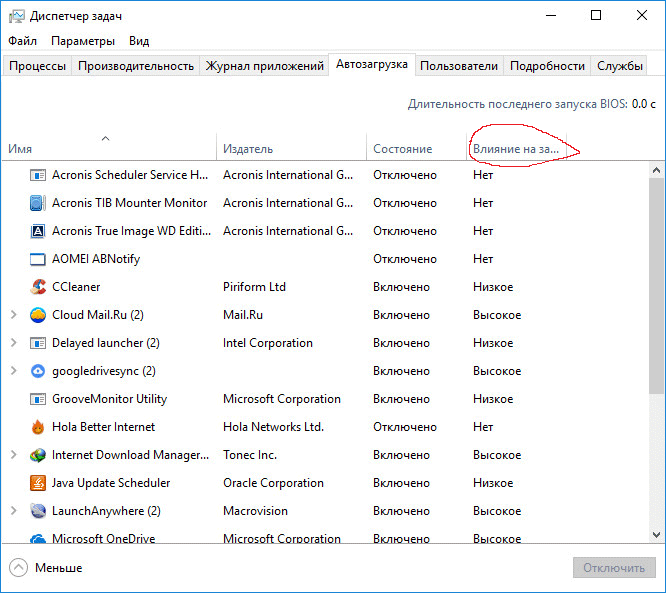This screenshot has height=593, width=666.
Task: Click the Hola Networks Ltd. publisher cell
Action: (x=274, y=427)
